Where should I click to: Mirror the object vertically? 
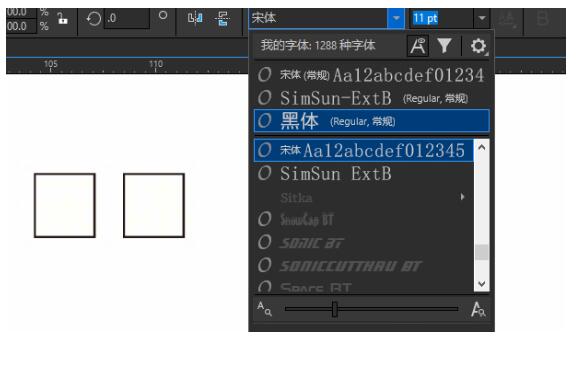pos(222,18)
